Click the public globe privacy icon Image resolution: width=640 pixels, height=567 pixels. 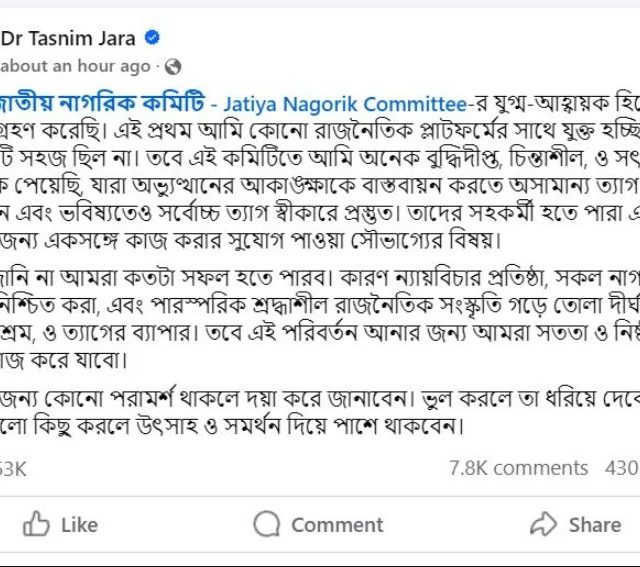tap(173, 67)
